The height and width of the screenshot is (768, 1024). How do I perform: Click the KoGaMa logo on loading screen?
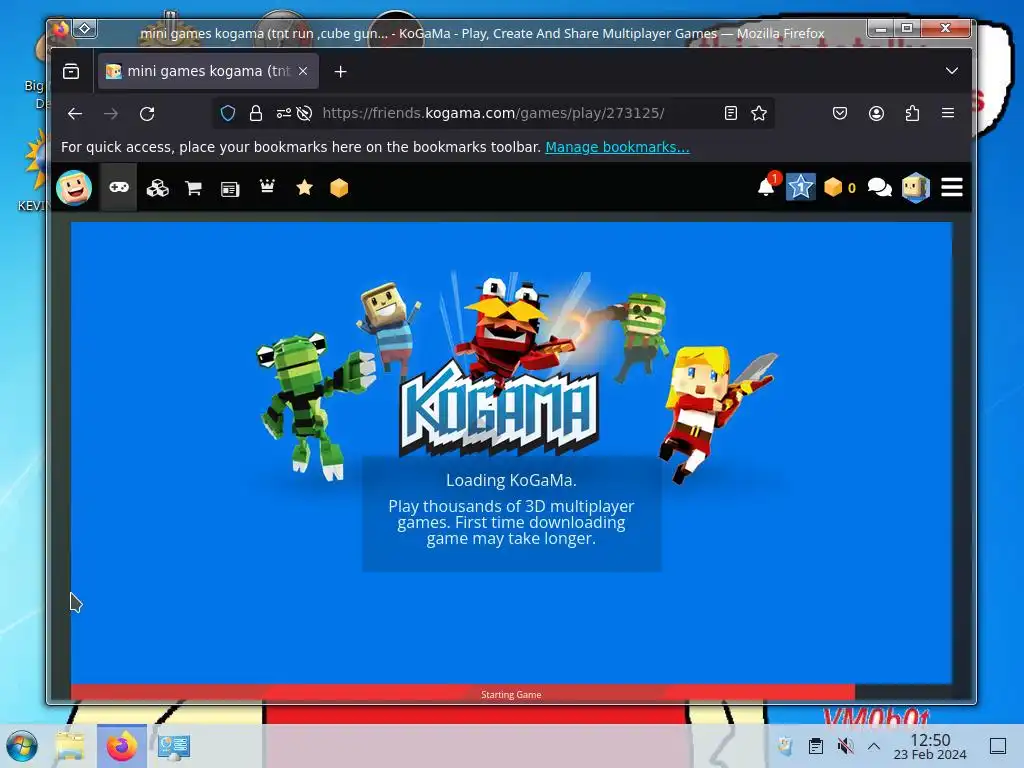click(x=500, y=410)
